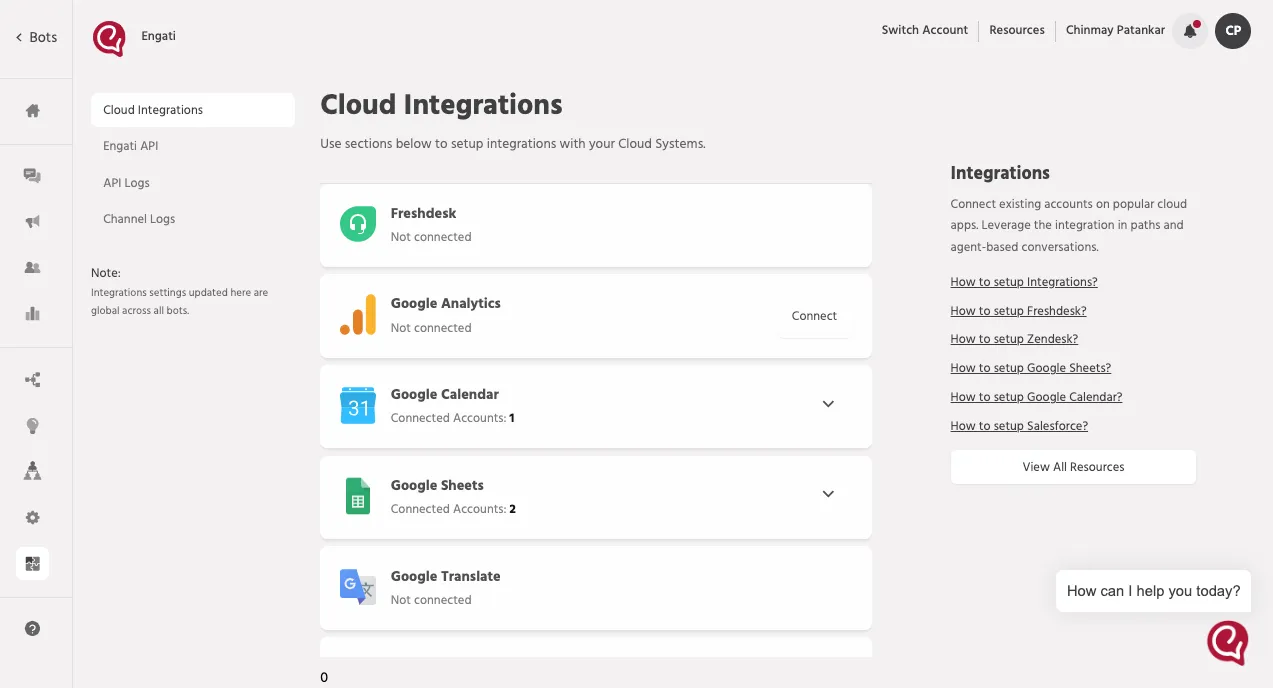Connect Google Analytics
The width and height of the screenshot is (1273, 688).
point(814,316)
